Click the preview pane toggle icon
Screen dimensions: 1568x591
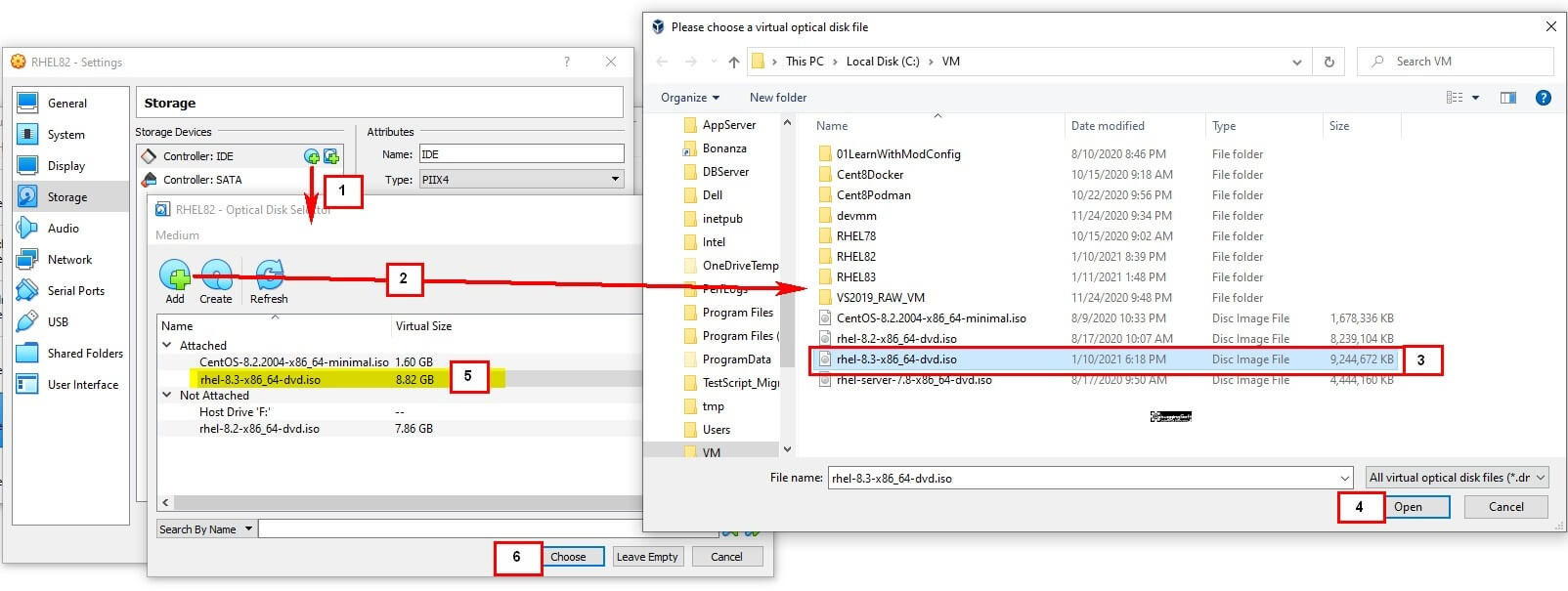click(x=1508, y=98)
